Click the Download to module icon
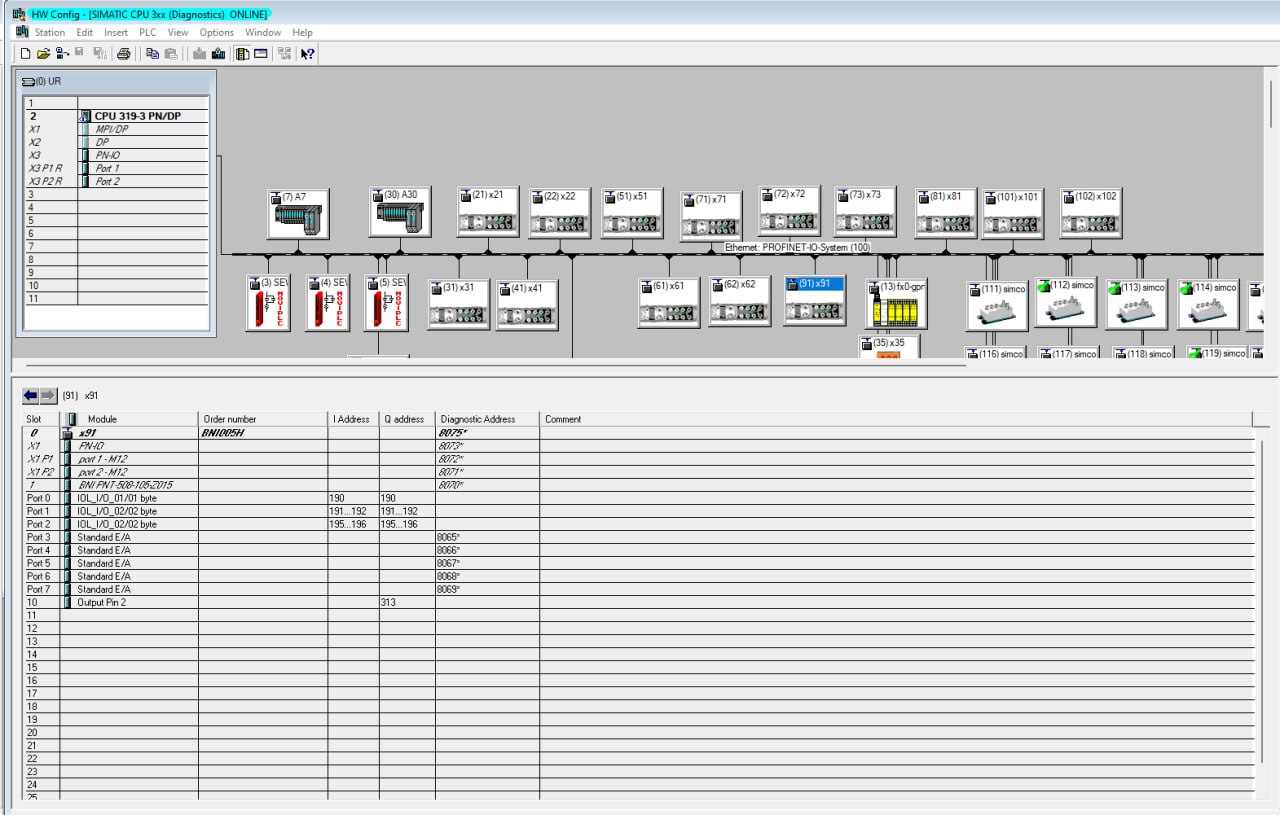Image resolution: width=1280 pixels, height=815 pixels. pos(199,53)
